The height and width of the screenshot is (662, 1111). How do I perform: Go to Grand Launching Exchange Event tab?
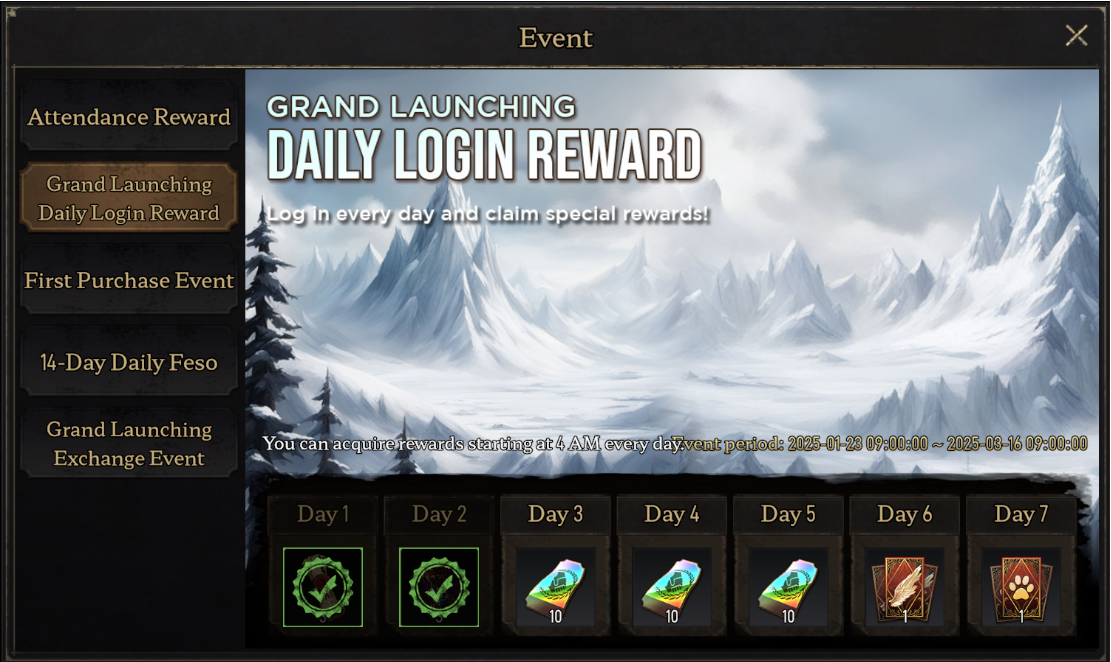129,444
